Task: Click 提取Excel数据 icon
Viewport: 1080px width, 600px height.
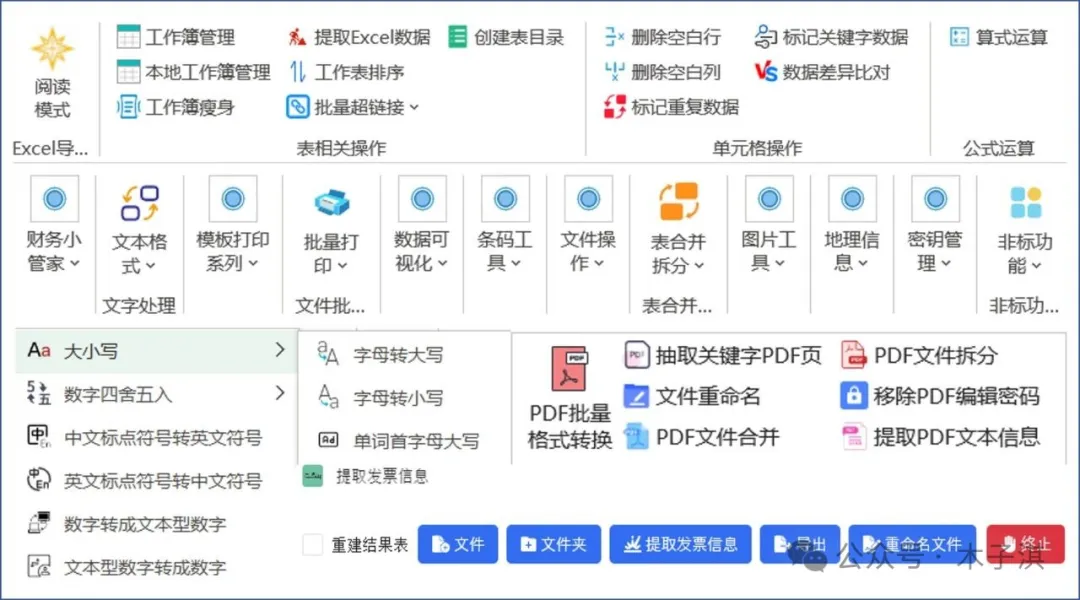Action: pyautogui.click(x=297, y=38)
